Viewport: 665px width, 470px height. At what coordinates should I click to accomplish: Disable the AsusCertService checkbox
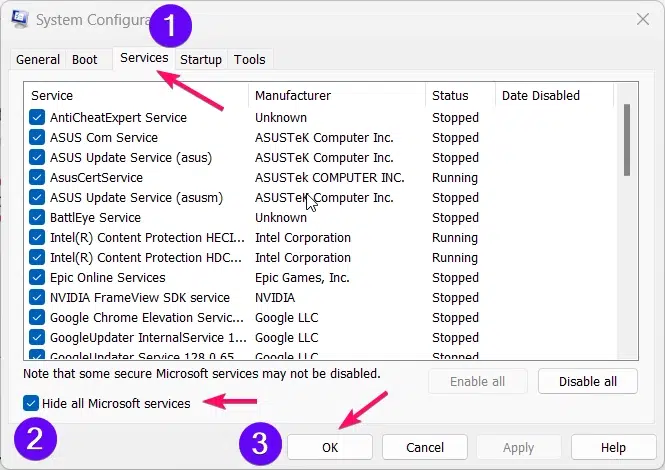coord(37,177)
